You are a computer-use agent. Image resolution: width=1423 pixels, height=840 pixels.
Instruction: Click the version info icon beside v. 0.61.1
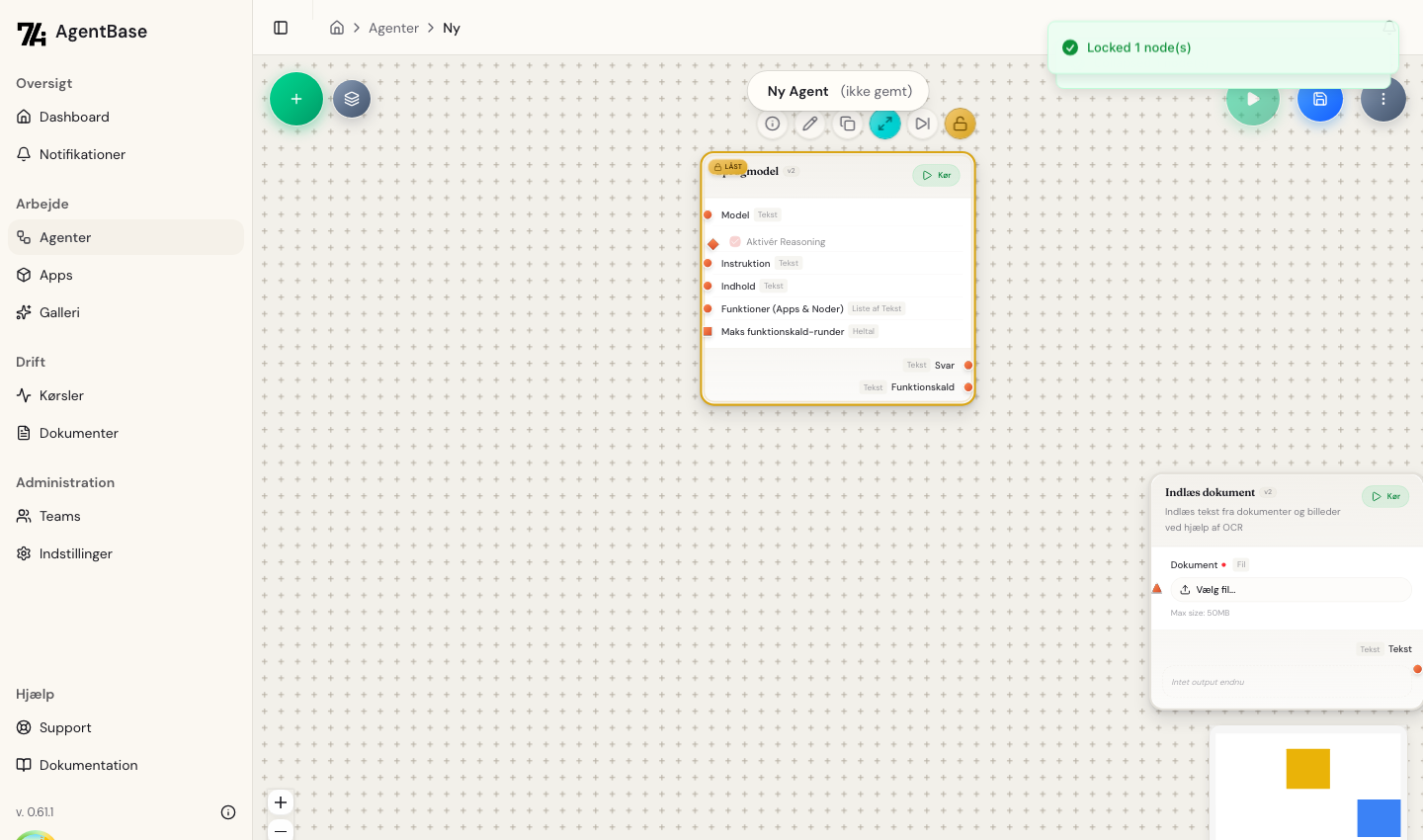(x=228, y=812)
